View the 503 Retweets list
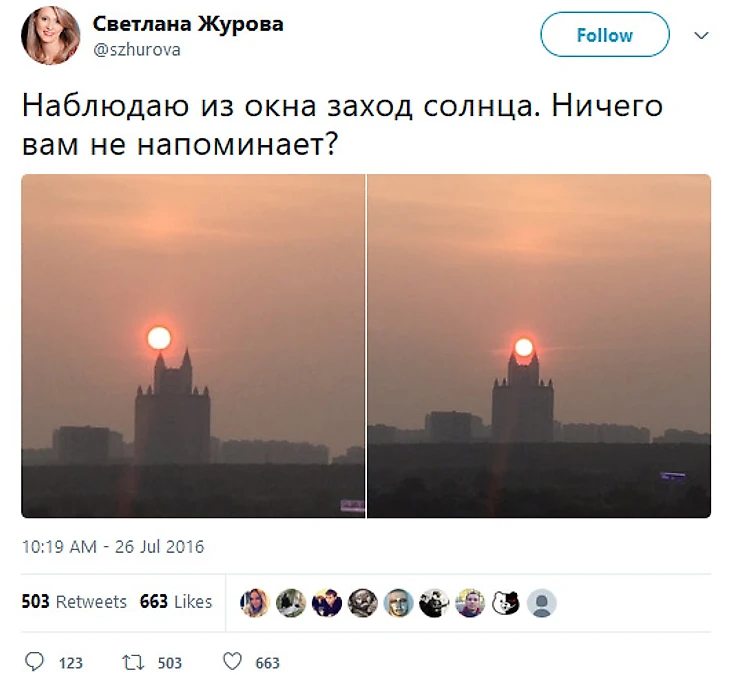The image size is (730, 675). pyautogui.click(x=74, y=601)
